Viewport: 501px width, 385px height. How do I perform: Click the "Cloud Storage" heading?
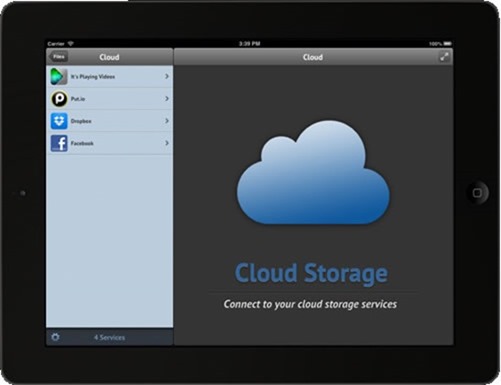click(311, 273)
